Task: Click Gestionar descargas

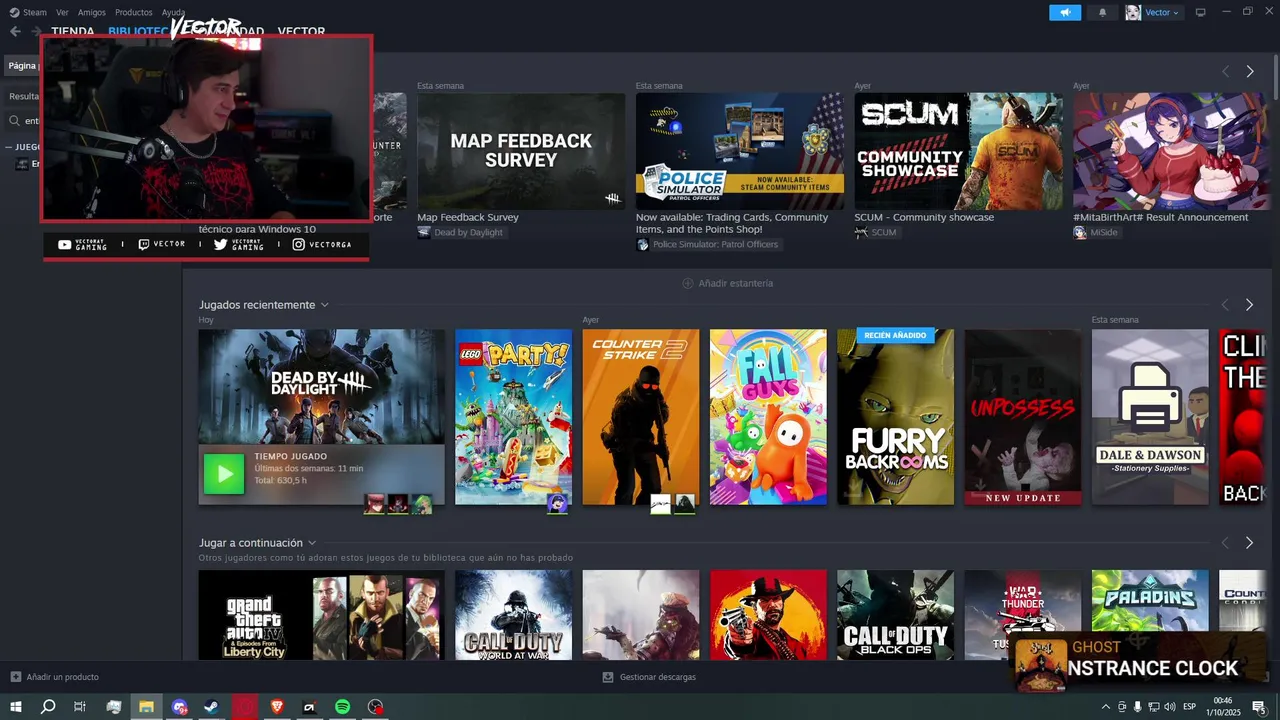Action: click(x=649, y=677)
